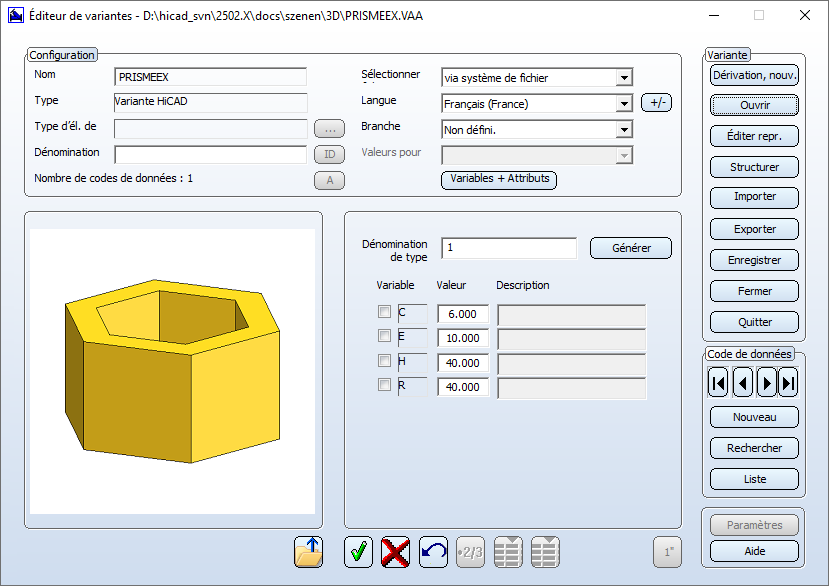This screenshot has height=586, width=829.
Task: Click the Variables + Attributs button
Action: click(x=499, y=179)
